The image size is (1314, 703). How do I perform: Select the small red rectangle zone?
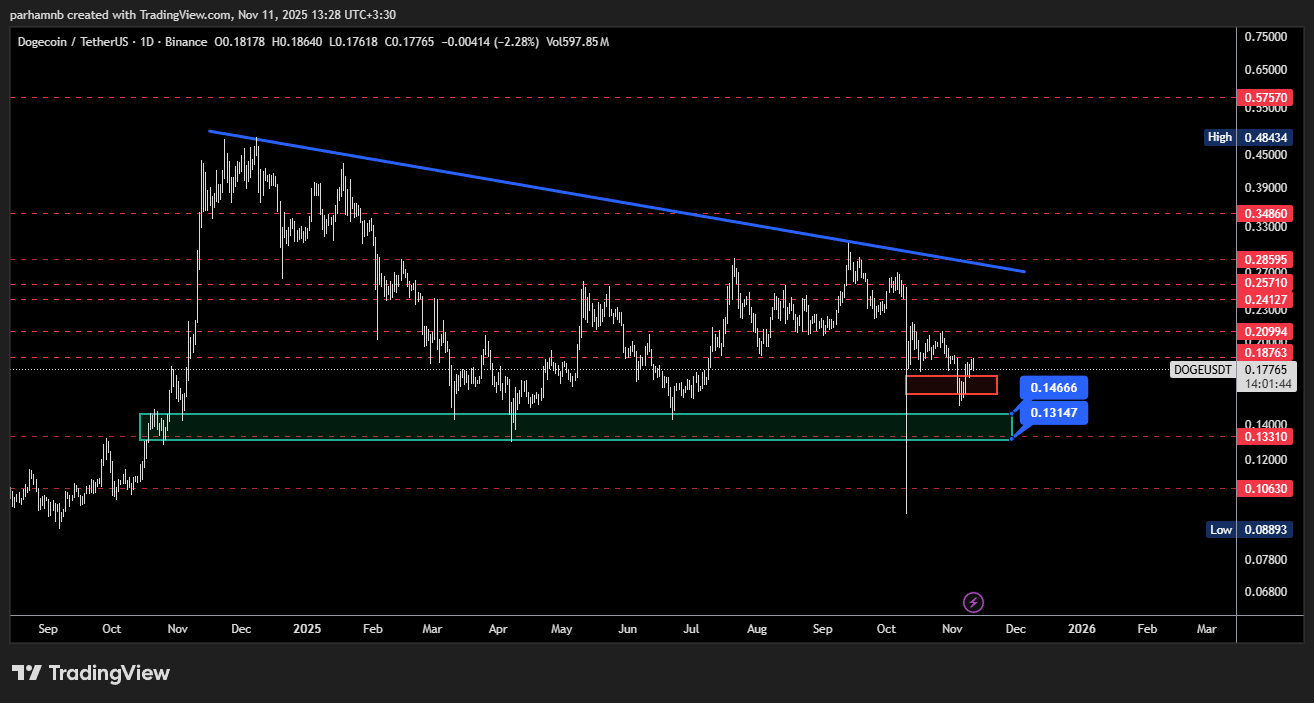(x=951, y=385)
